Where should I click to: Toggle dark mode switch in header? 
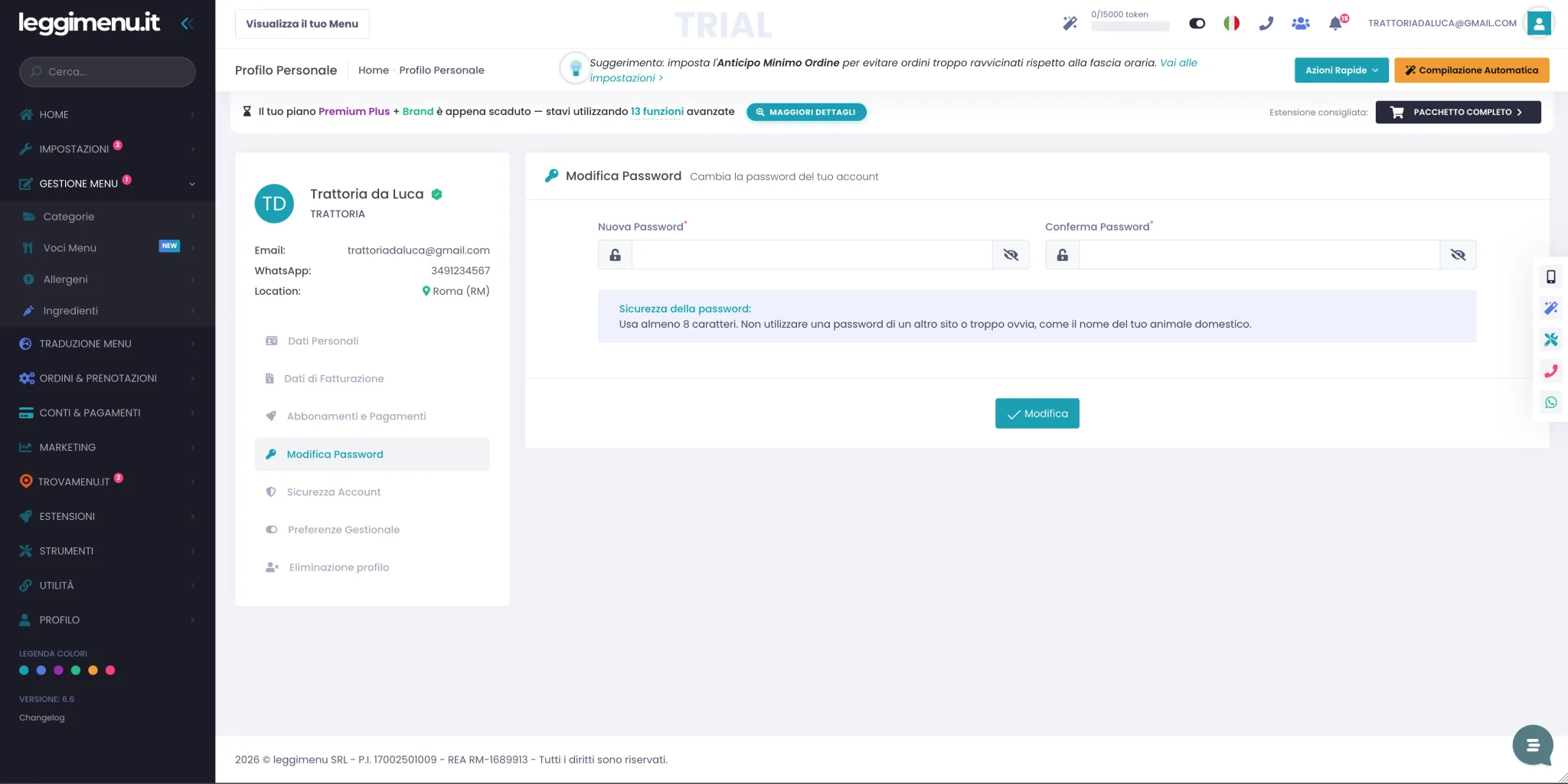coord(1197,23)
